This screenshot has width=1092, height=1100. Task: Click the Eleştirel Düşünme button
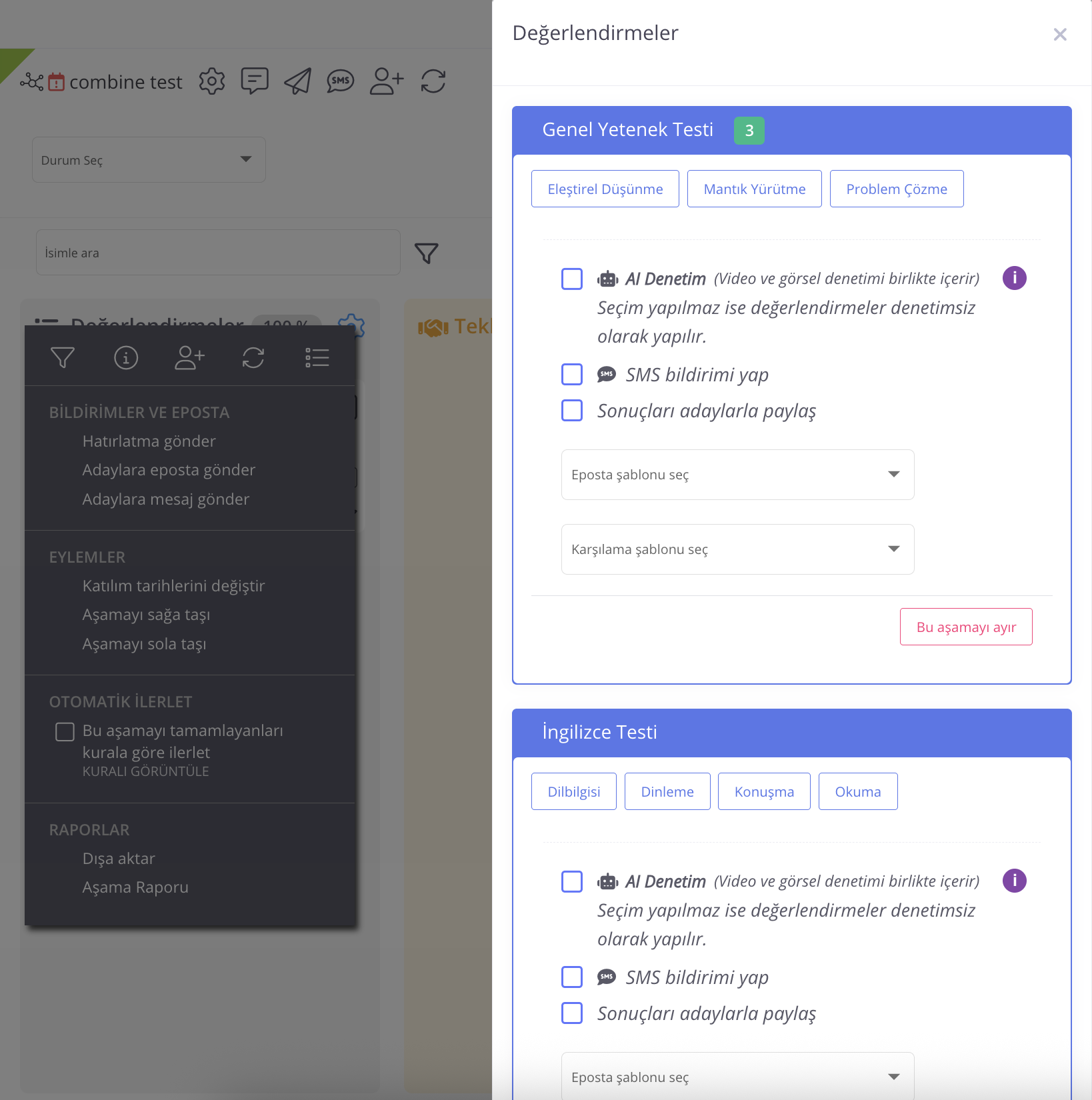(x=605, y=189)
